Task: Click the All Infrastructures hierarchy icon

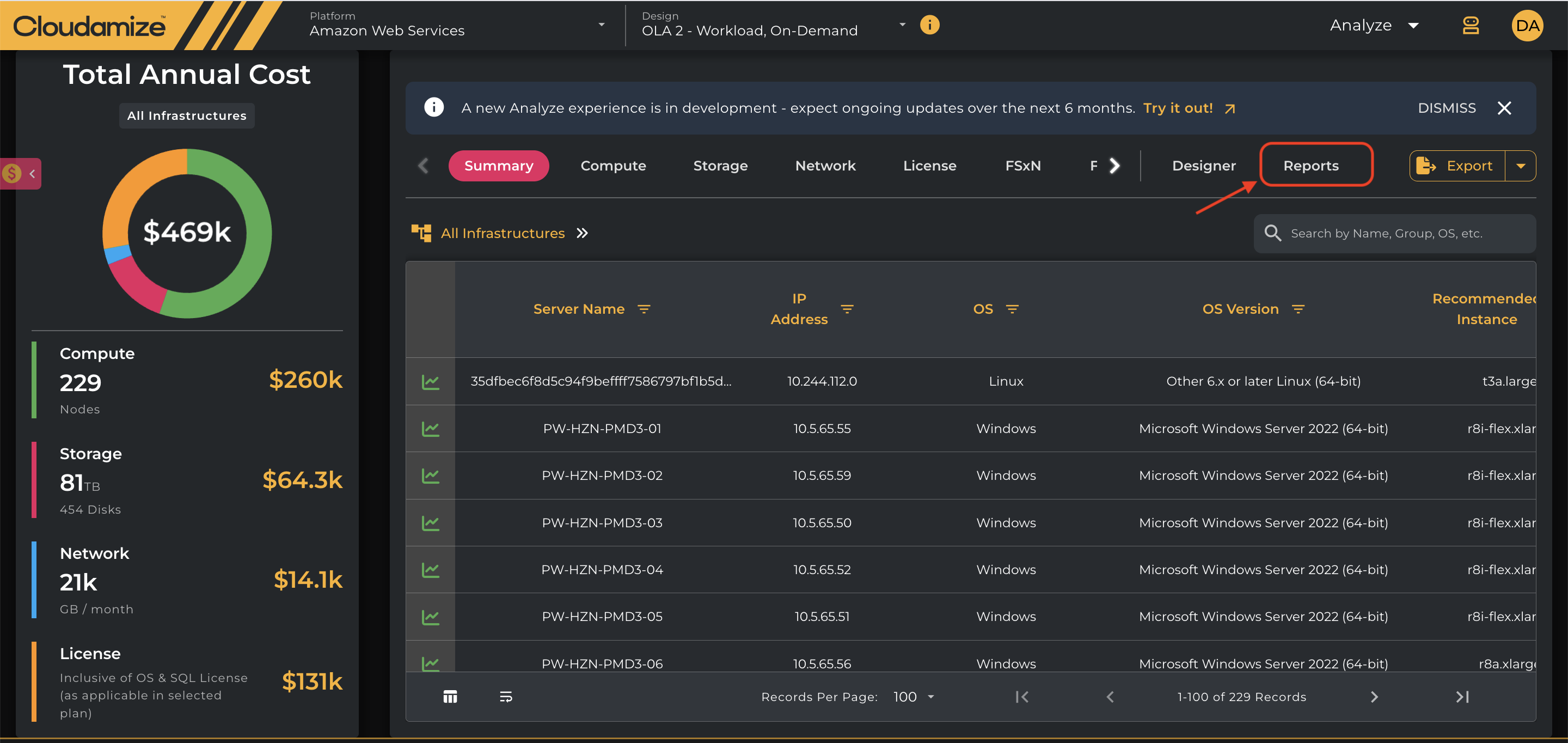Action: point(421,233)
